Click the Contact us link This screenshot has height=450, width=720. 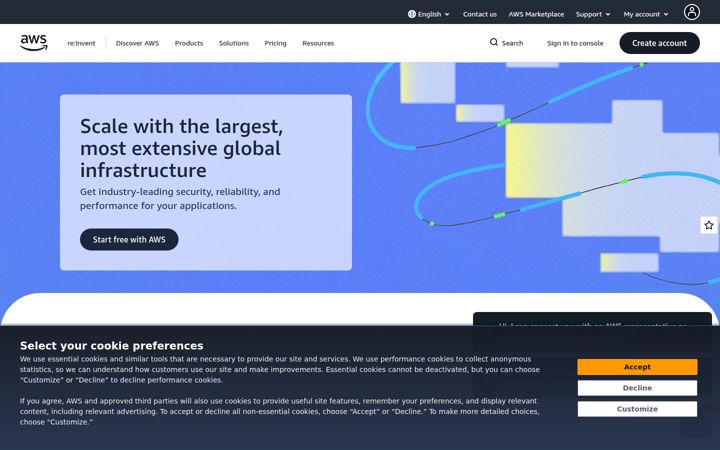tap(480, 14)
